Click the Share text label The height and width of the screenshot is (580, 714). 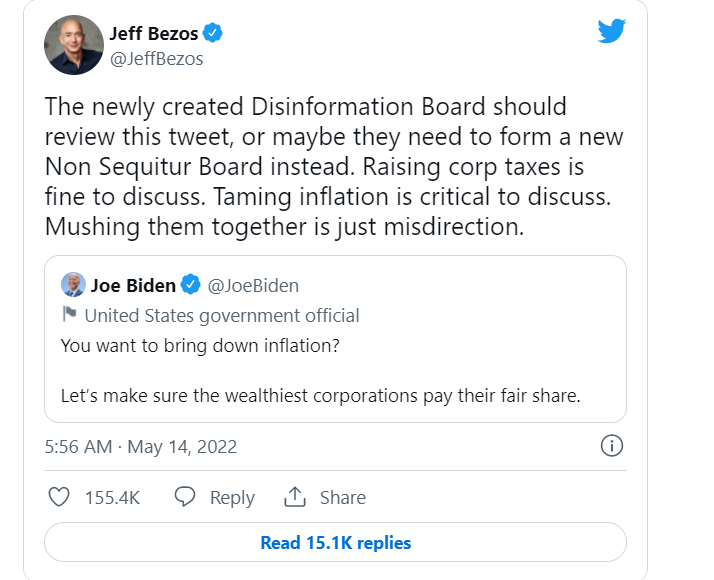click(x=342, y=498)
